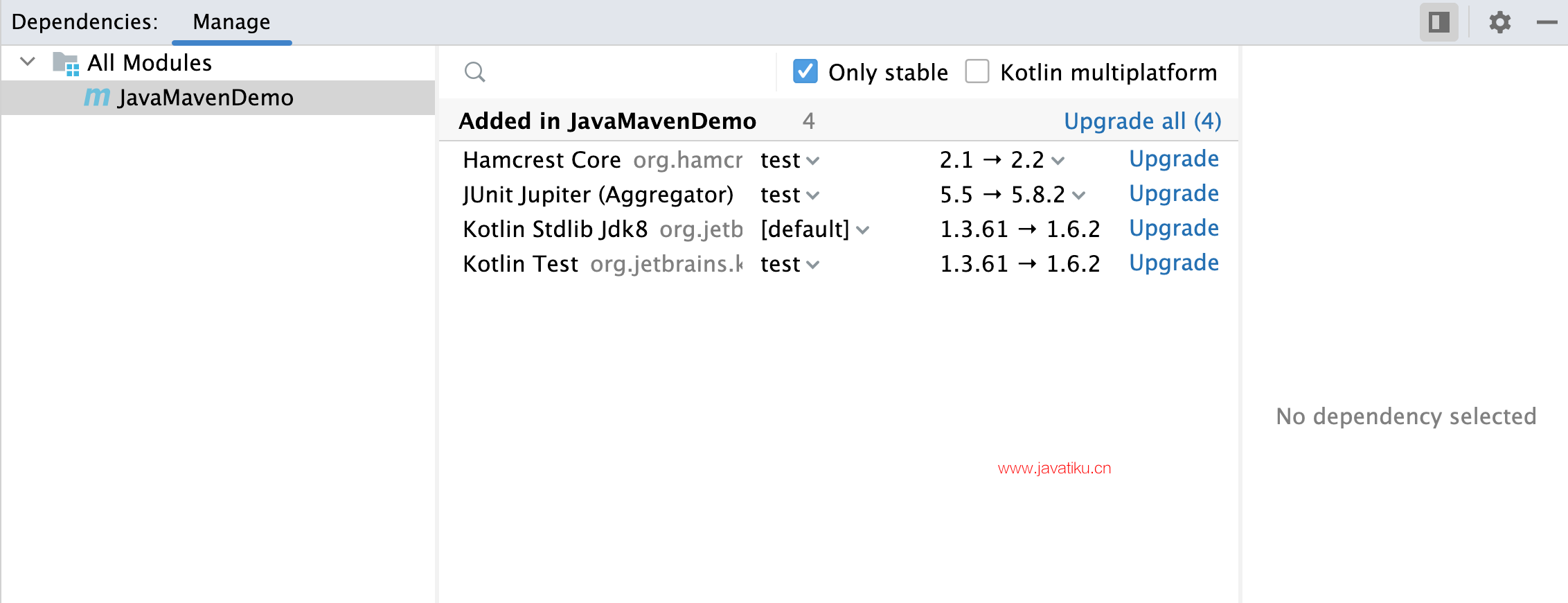Select the JavaMavenDemo module
Screen dimensions: 1568x603
pos(205,98)
